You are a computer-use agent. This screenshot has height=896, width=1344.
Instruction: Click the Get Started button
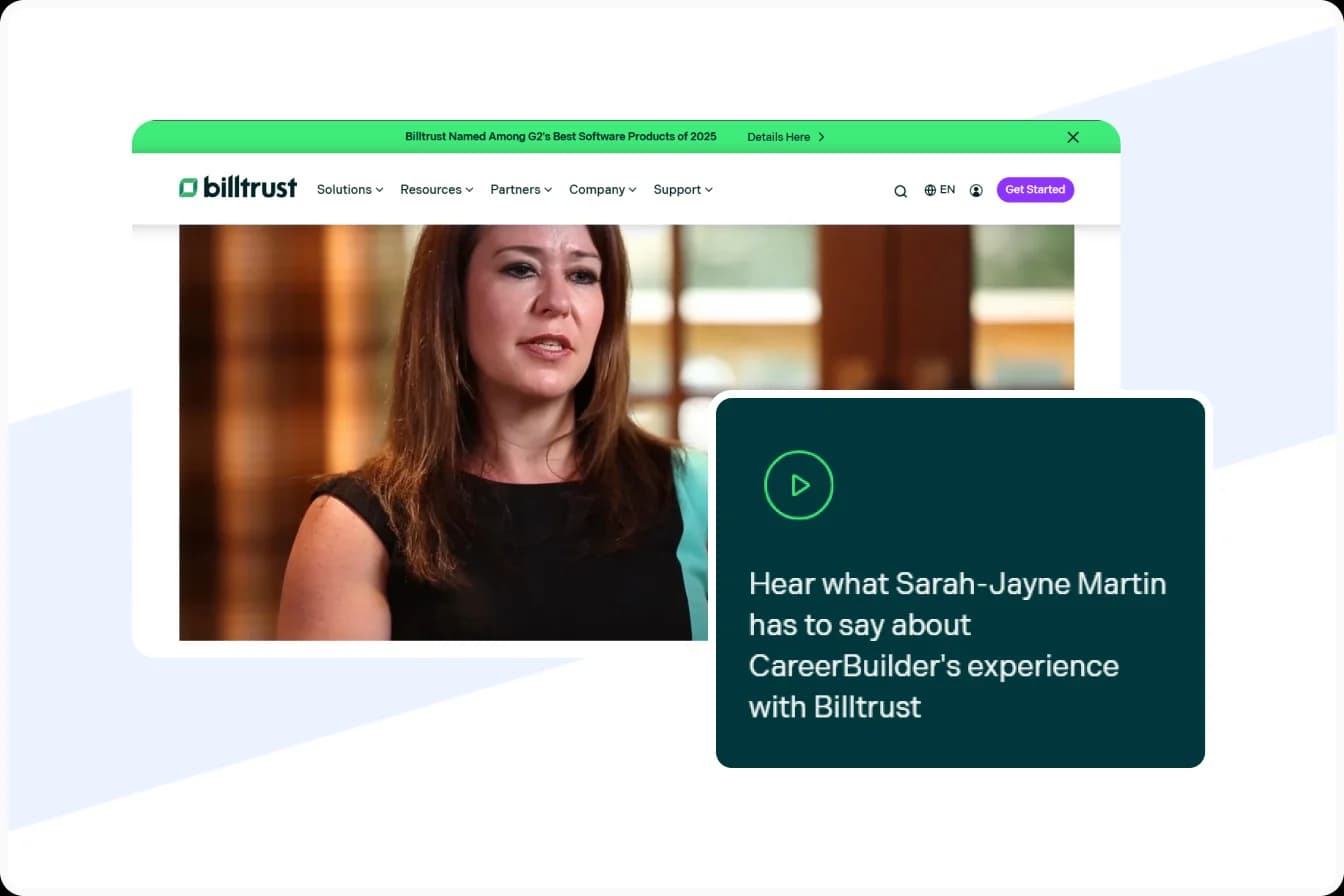[x=1035, y=189]
